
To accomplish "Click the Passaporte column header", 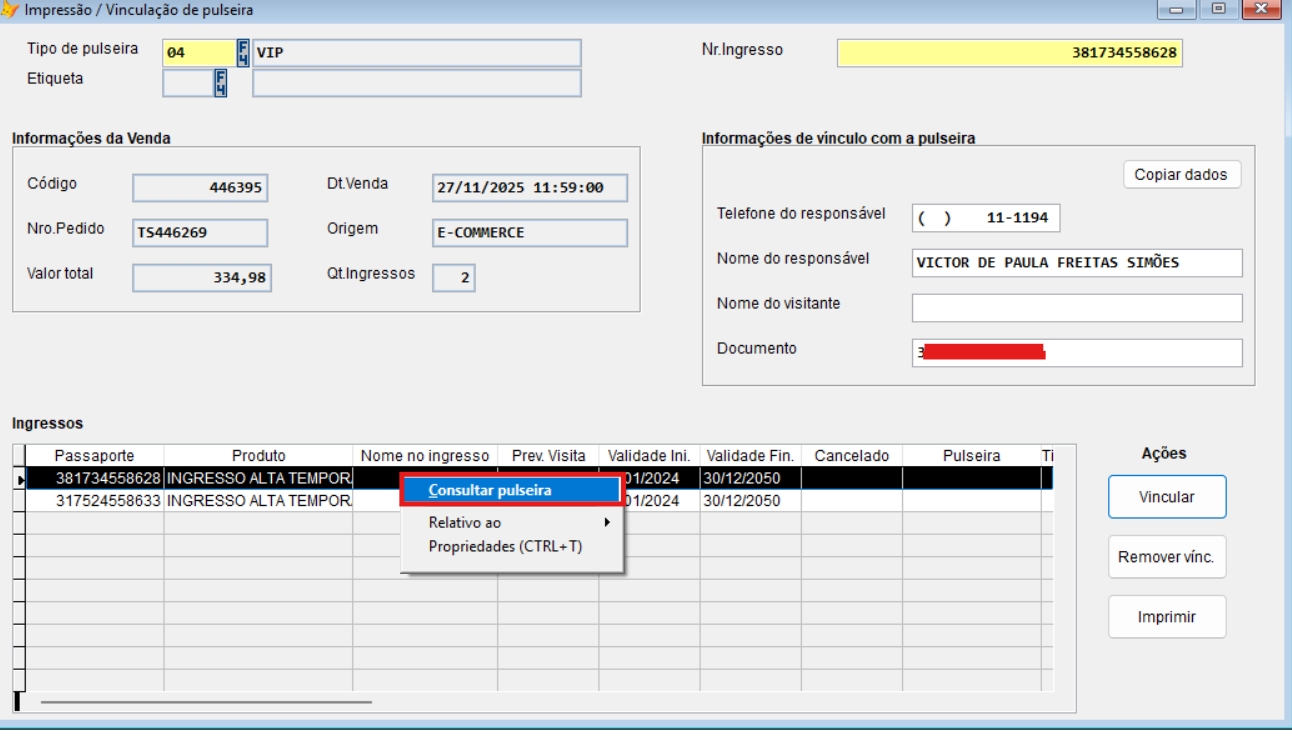I will tap(94, 456).
